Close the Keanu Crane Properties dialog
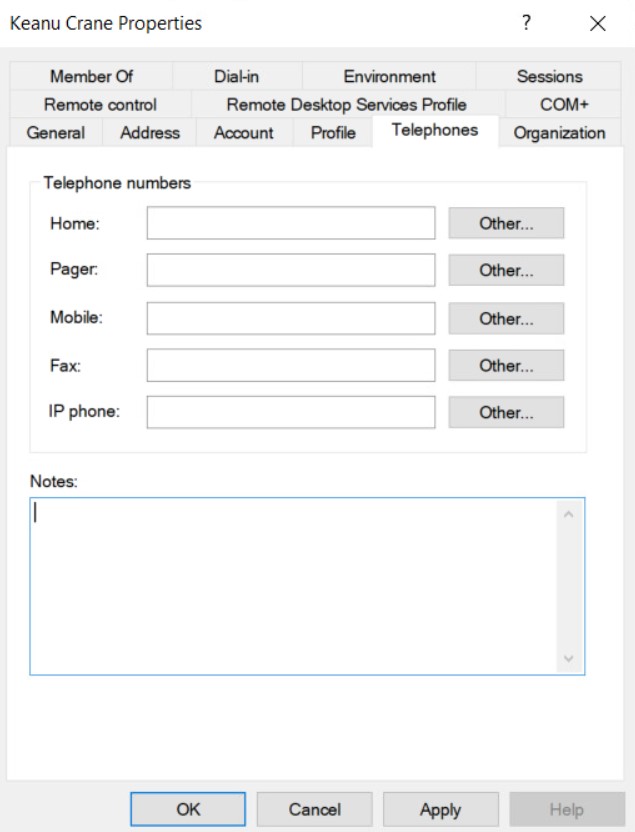This screenshot has width=635, height=832. [598, 23]
